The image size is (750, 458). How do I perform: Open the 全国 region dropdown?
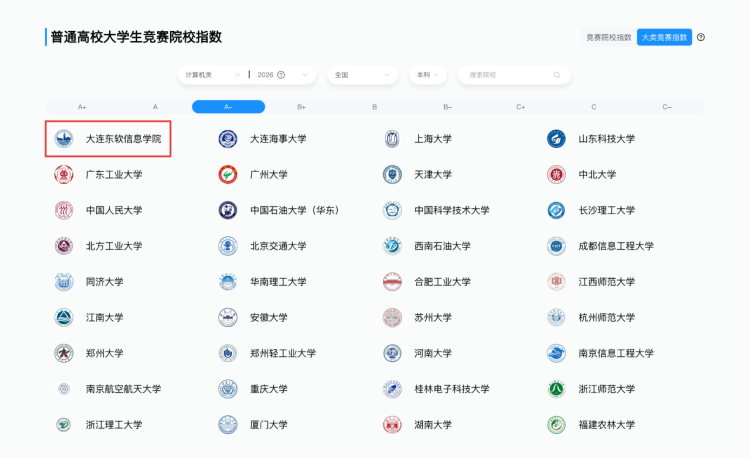click(x=363, y=75)
